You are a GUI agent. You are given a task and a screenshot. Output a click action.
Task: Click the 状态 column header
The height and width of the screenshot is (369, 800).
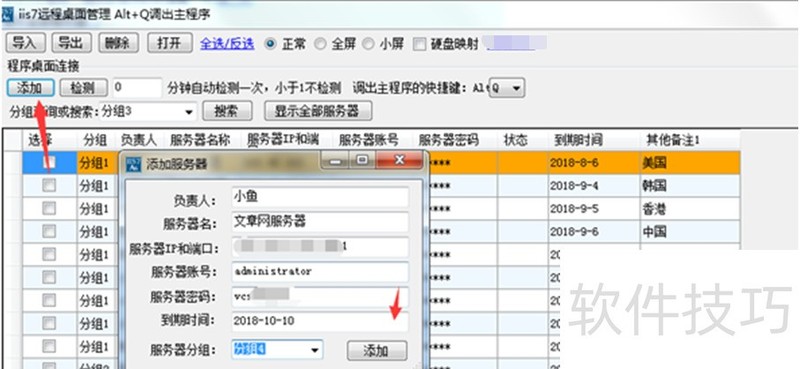coord(515,140)
